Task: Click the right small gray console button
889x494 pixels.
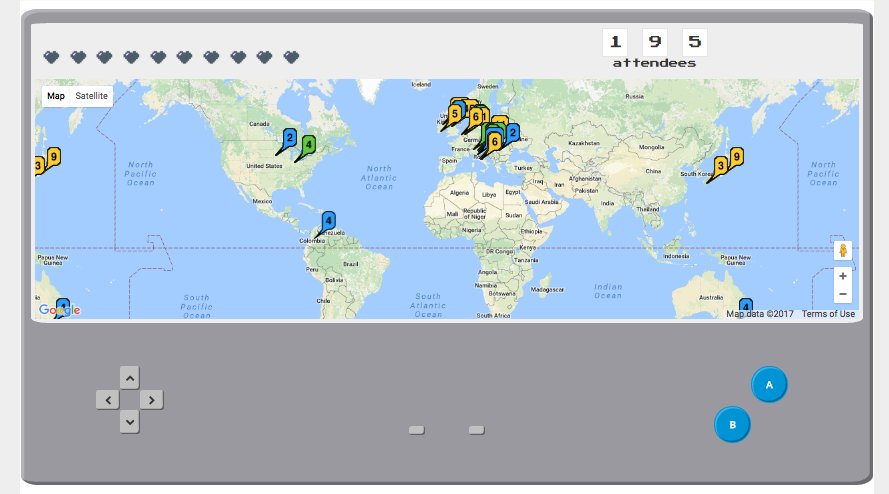Action: 476,430
